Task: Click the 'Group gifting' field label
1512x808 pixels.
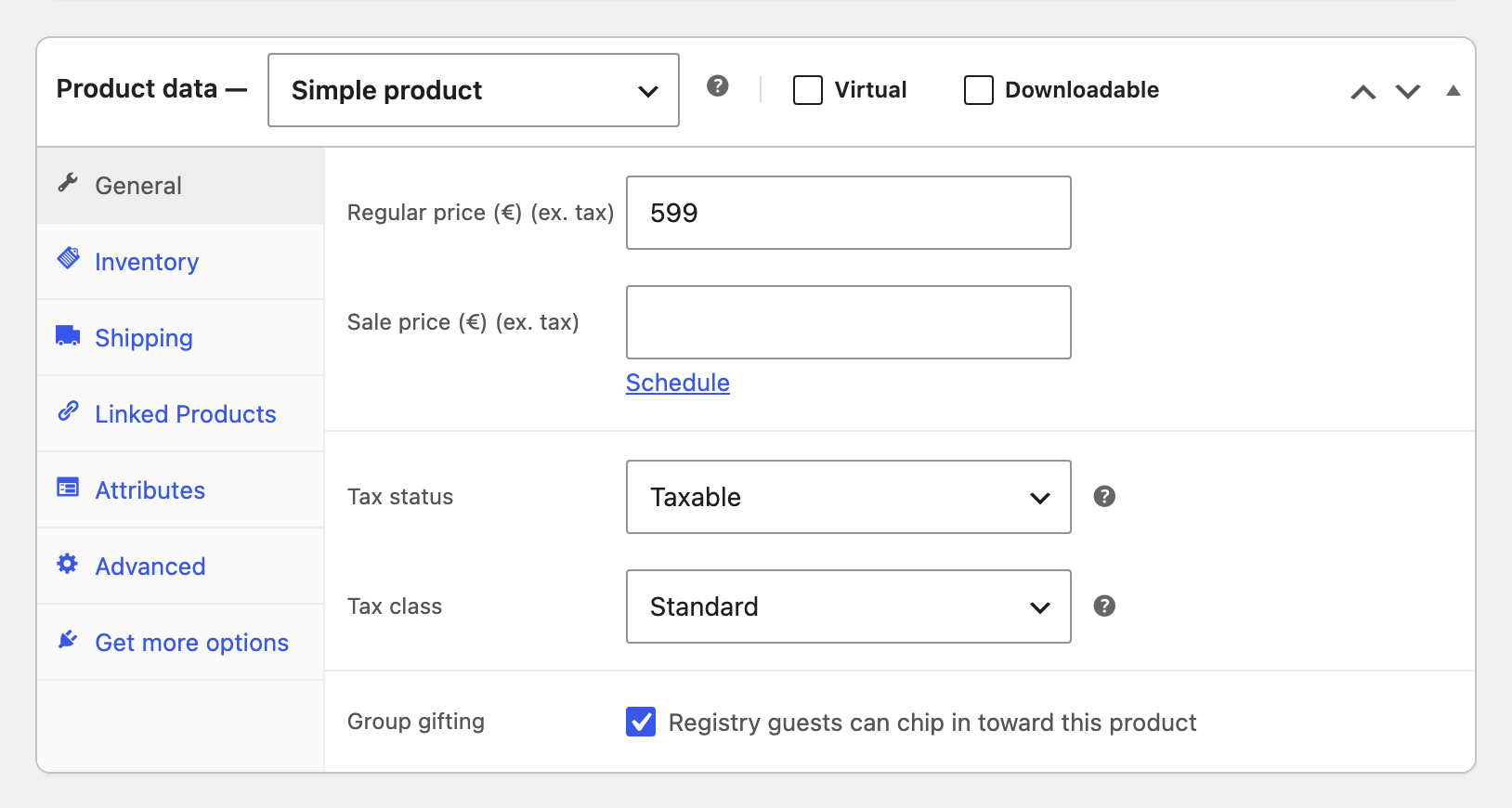Action: click(x=416, y=722)
